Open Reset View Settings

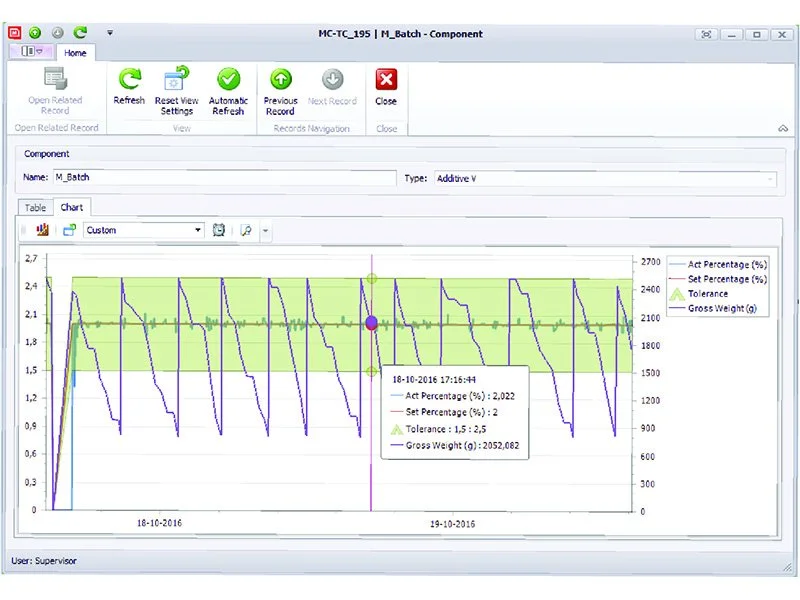[177, 91]
